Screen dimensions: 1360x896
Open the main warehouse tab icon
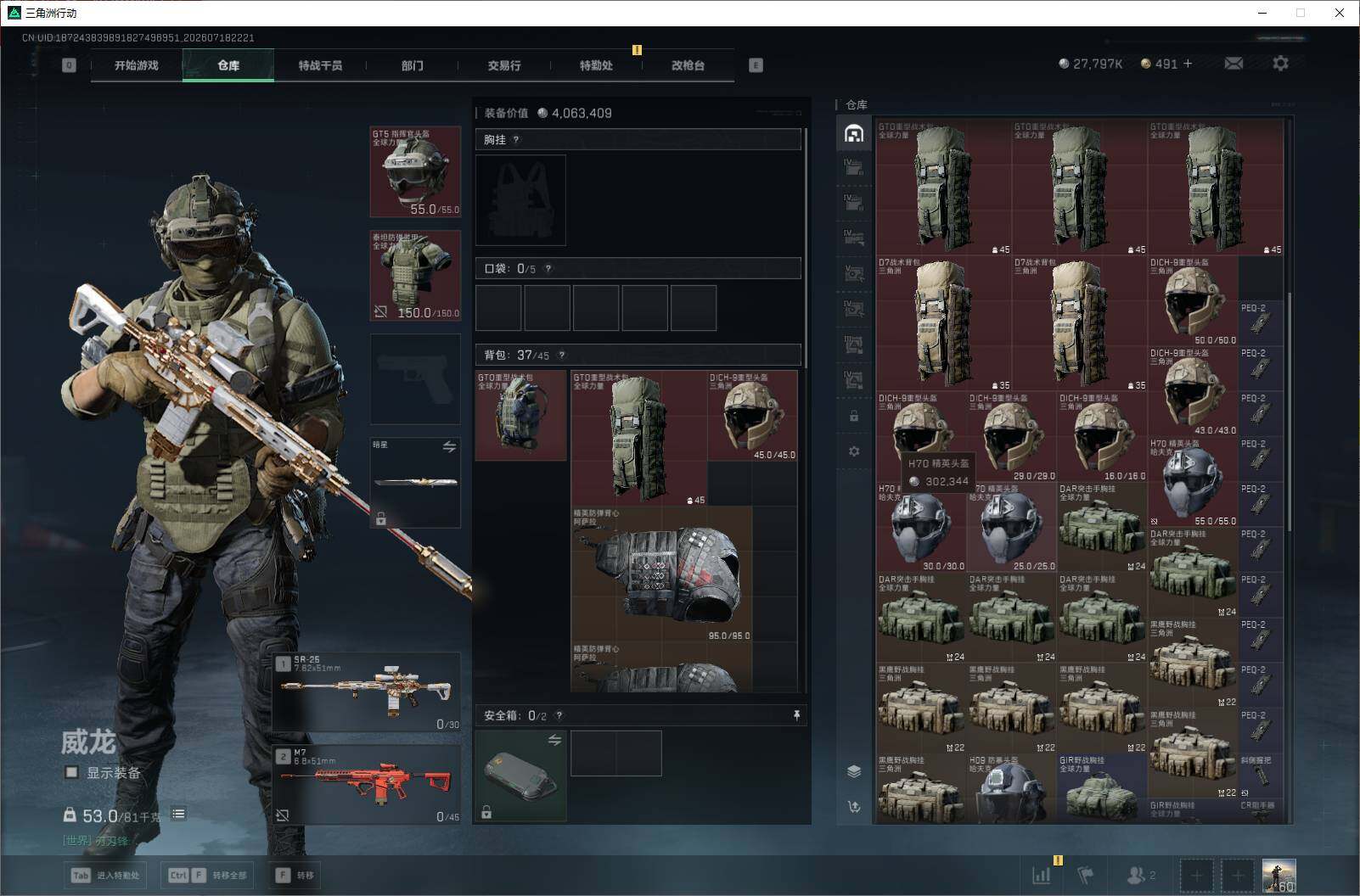[854, 133]
